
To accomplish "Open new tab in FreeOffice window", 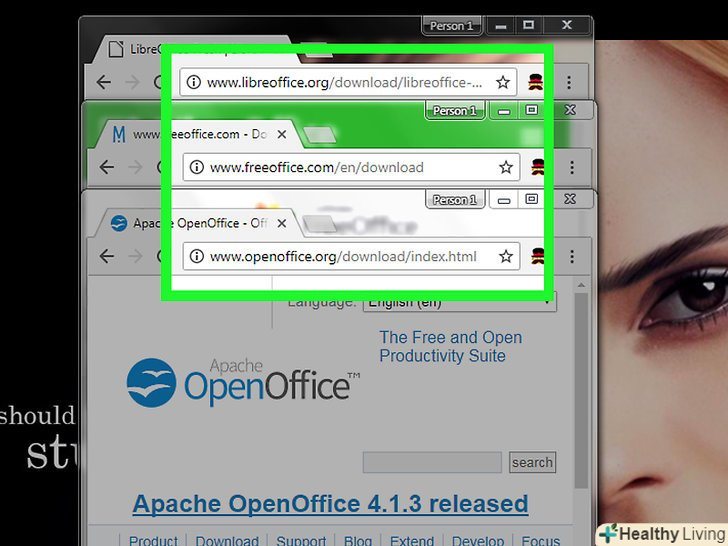I will pyautogui.click(x=319, y=135).
